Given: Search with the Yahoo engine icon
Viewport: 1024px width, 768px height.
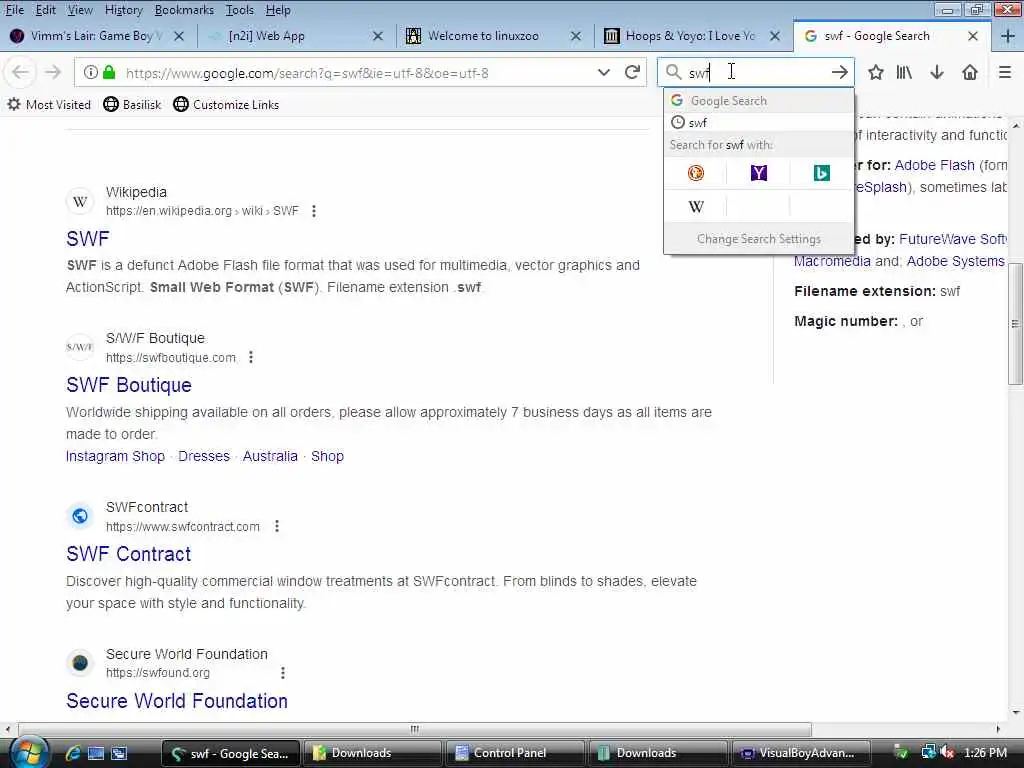Looking at the screenshot, I should [x=759, y=173].
